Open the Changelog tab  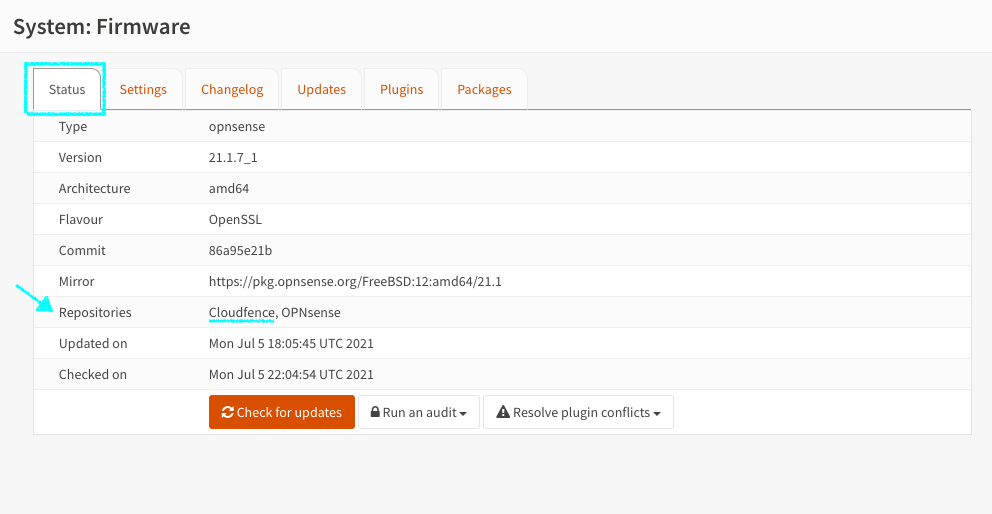point(232,89)
